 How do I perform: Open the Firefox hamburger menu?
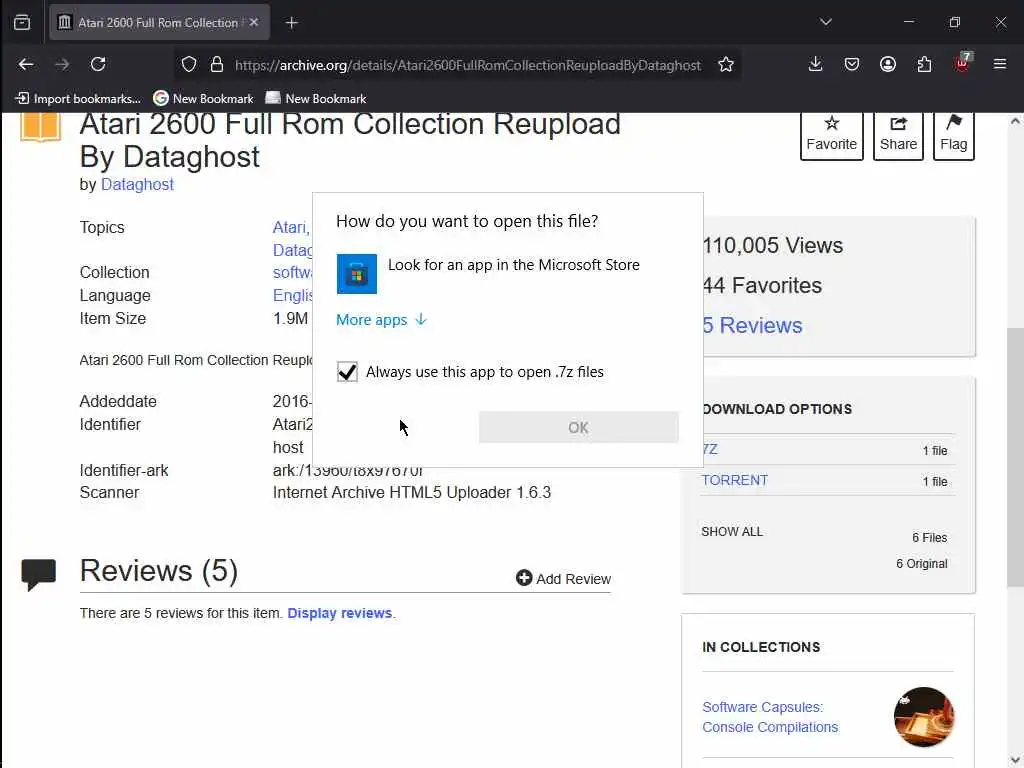pyautogui.click(x=1000, y=64)
